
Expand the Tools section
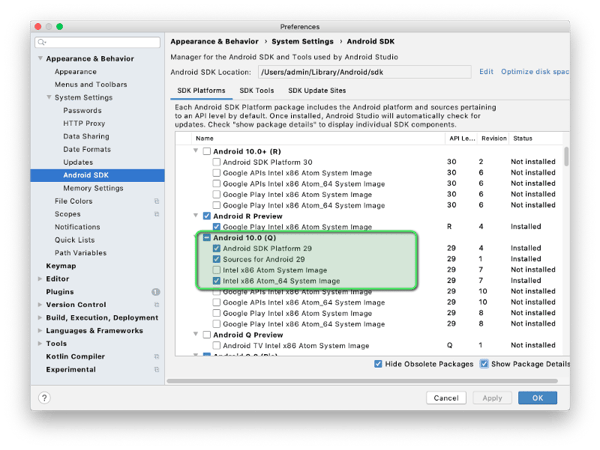pyautogui.click(x=40, y=344)
